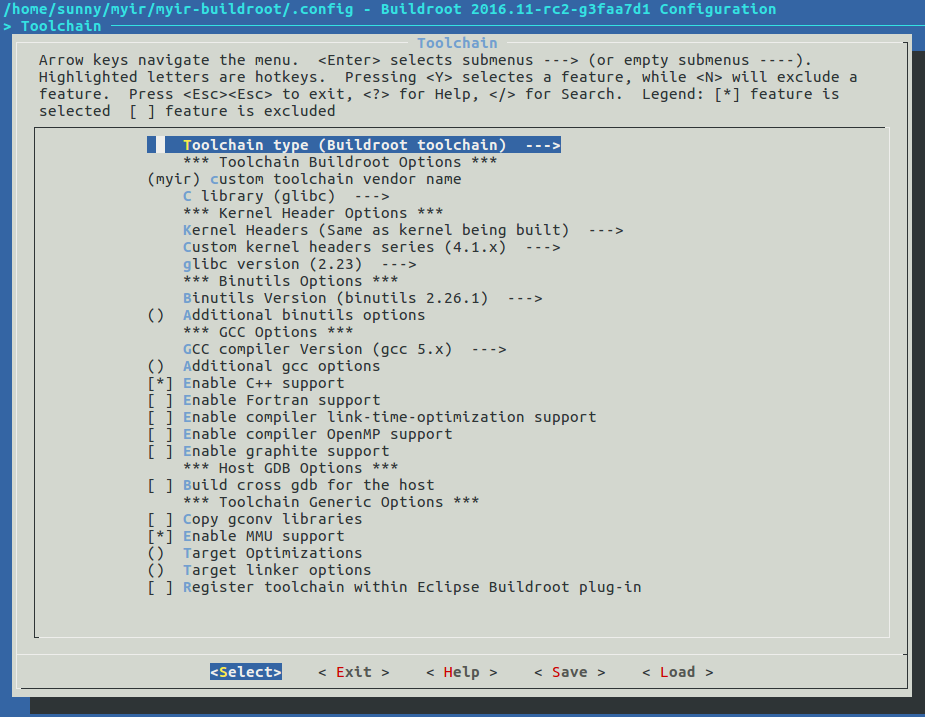Open GCC compiler Version submenu
This screenshot has width=925, height=717.
point(345,349)
